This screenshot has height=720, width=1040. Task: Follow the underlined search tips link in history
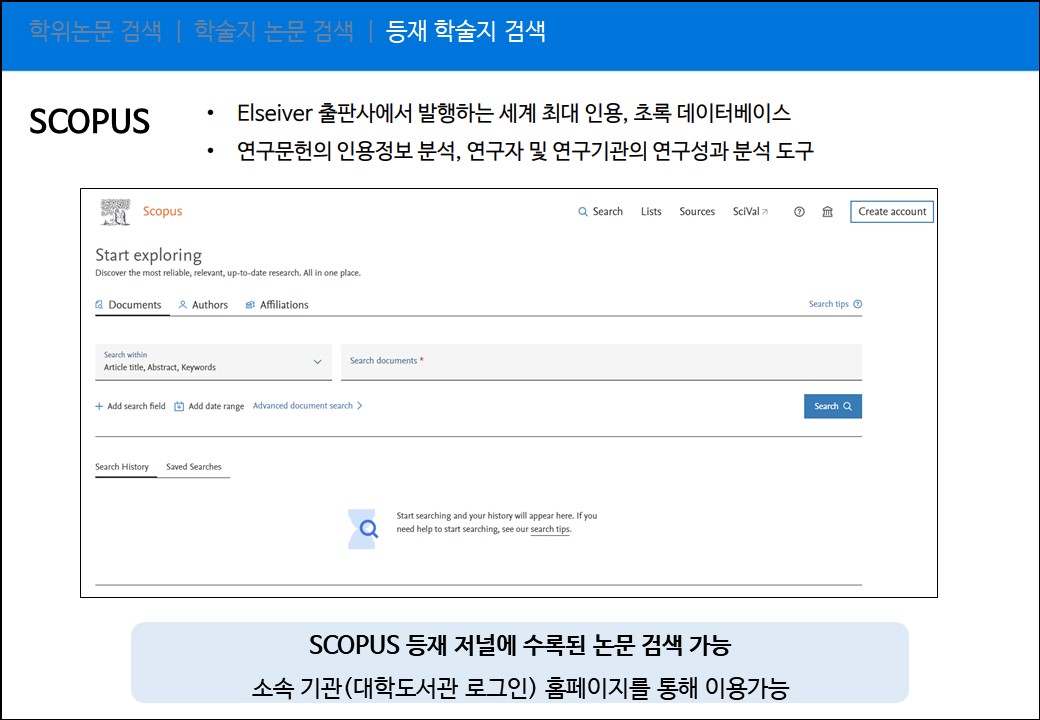[x=550, y=530]
